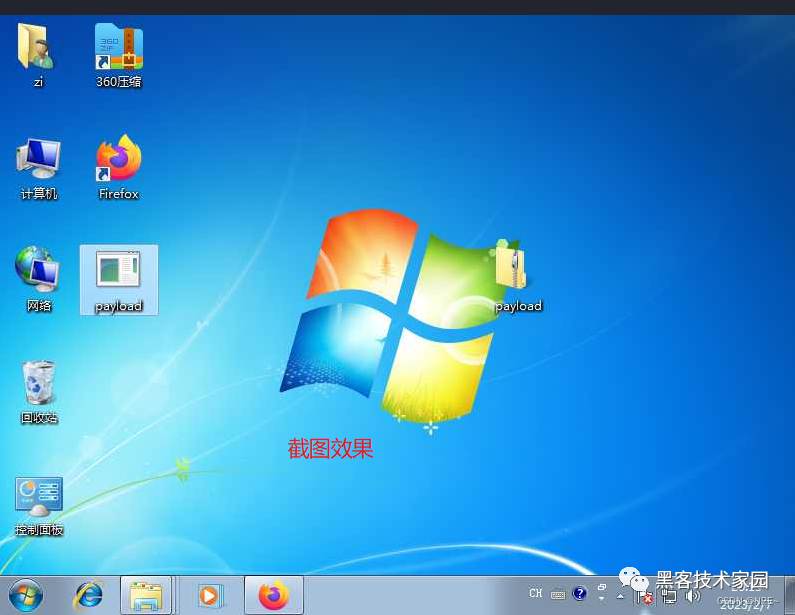Select the 网络 desktop icon
Image resolution: width=795 pixels, height=615 pixels.
[39, 279]
